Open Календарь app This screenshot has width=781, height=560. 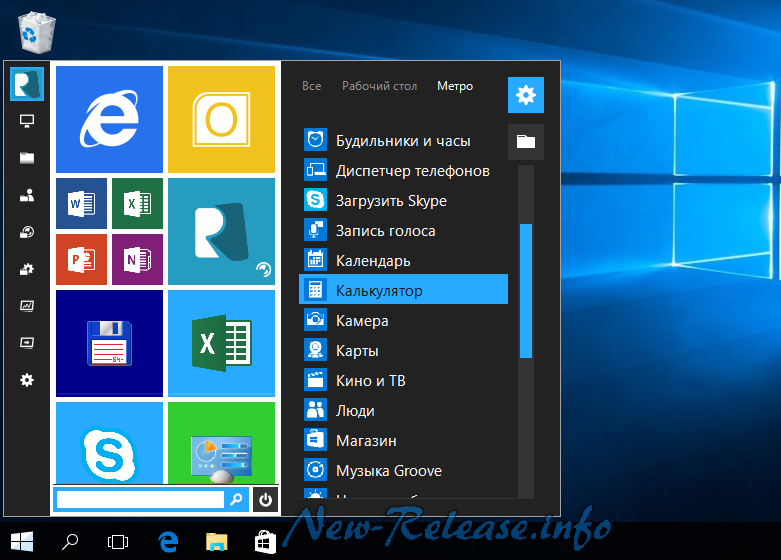(x=403, y=261)
